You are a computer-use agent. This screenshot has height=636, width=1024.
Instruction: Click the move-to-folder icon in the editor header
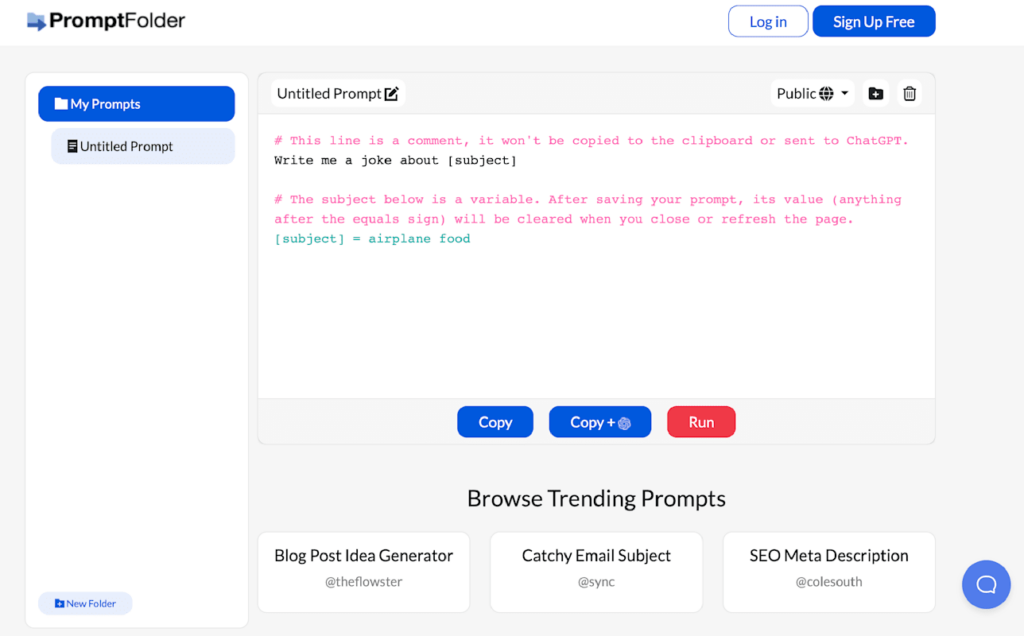876,94
